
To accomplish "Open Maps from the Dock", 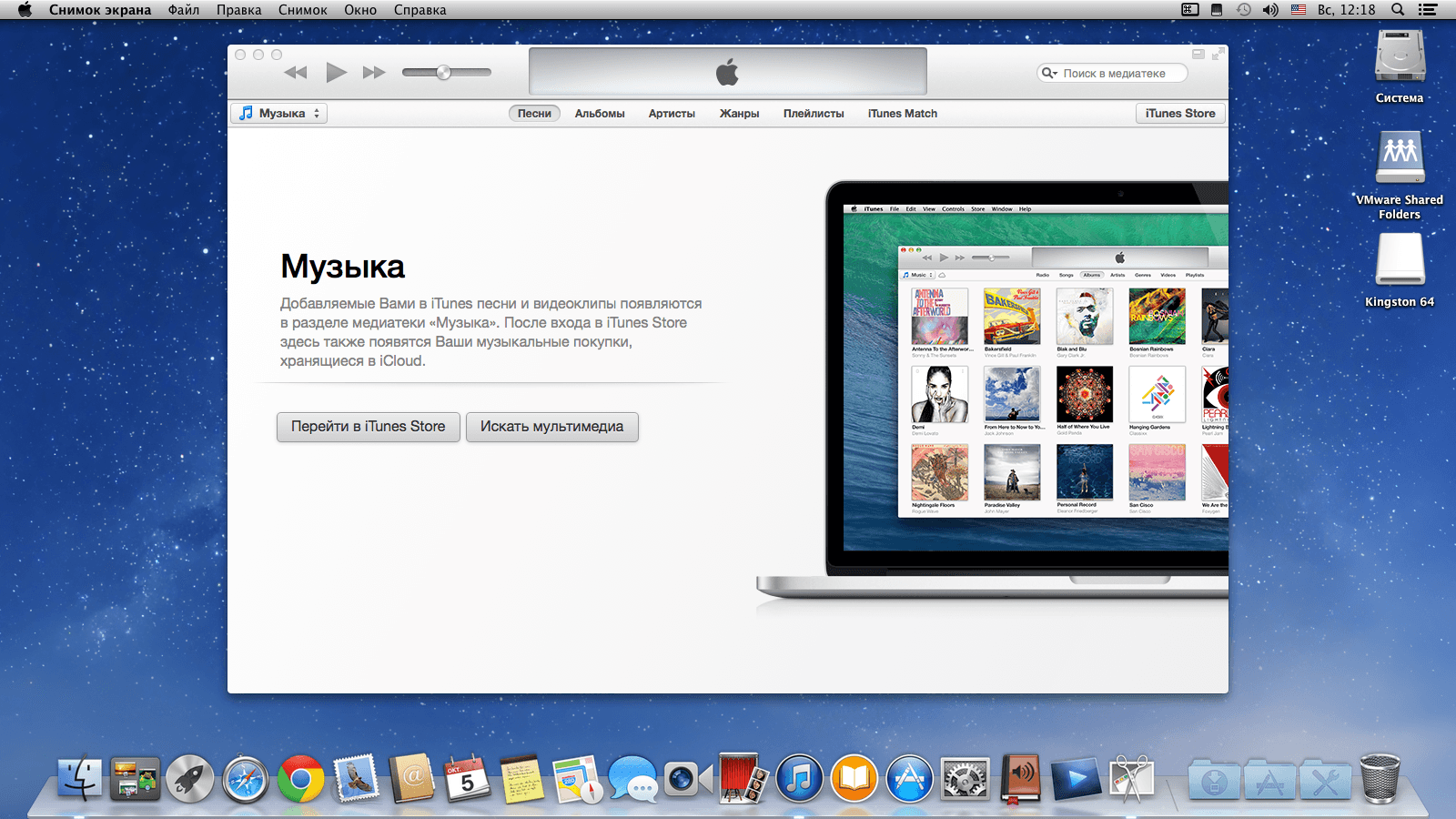I will (x=577, y=779).
